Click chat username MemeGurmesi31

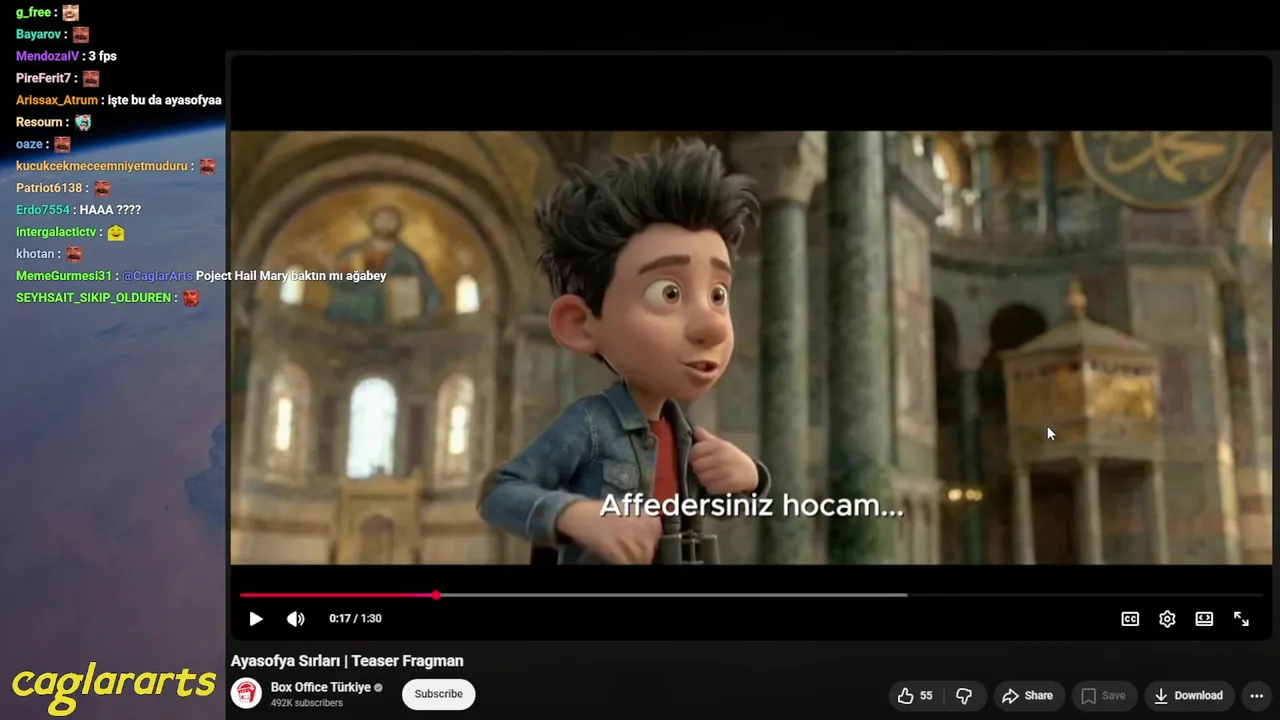pos(64,277)
